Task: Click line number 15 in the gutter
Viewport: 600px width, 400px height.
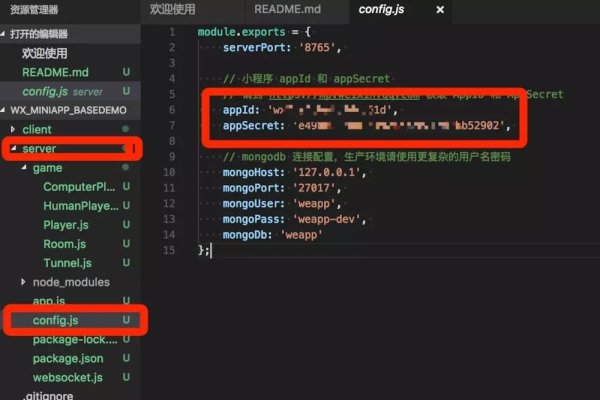Action: (172, 248)
